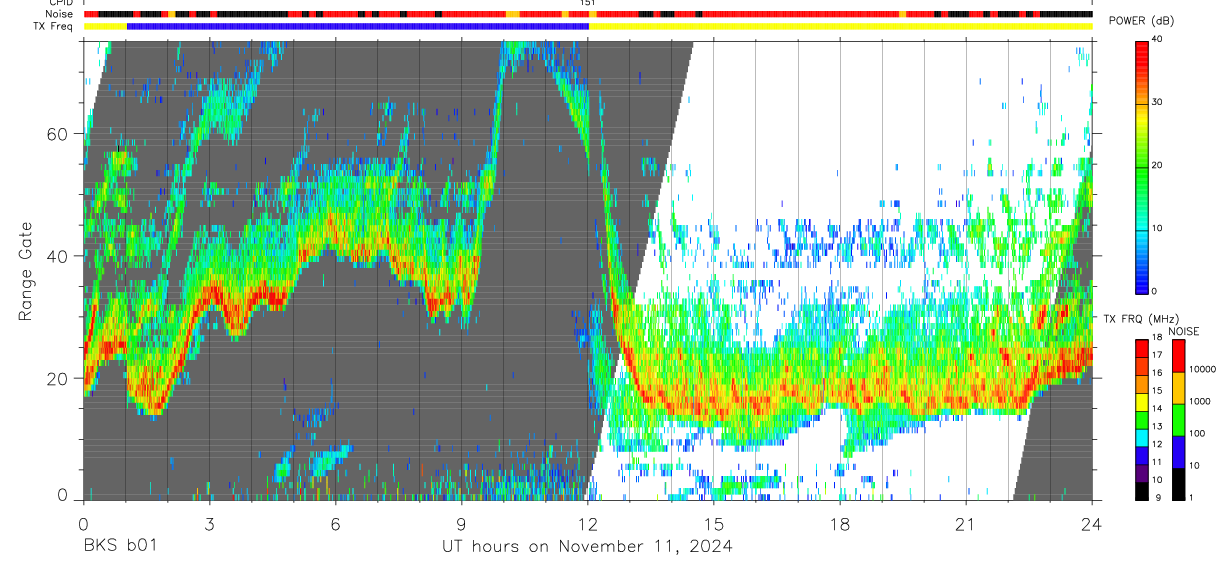Pick the blue segment of NOISE color bar
Viewport: 1228px width, 567px height.
point(1179,452)
